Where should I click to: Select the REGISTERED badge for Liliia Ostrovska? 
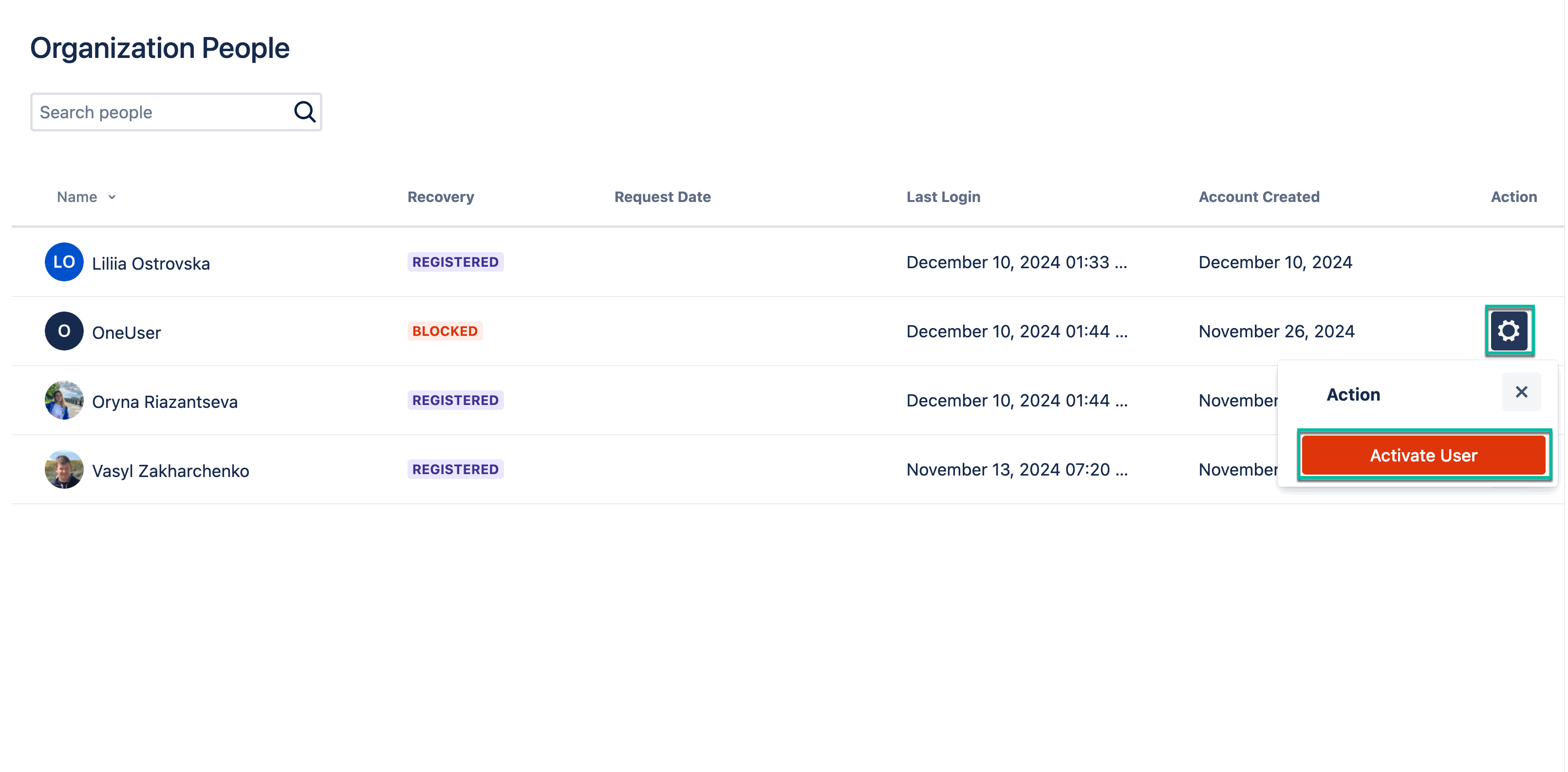point(455,261)
